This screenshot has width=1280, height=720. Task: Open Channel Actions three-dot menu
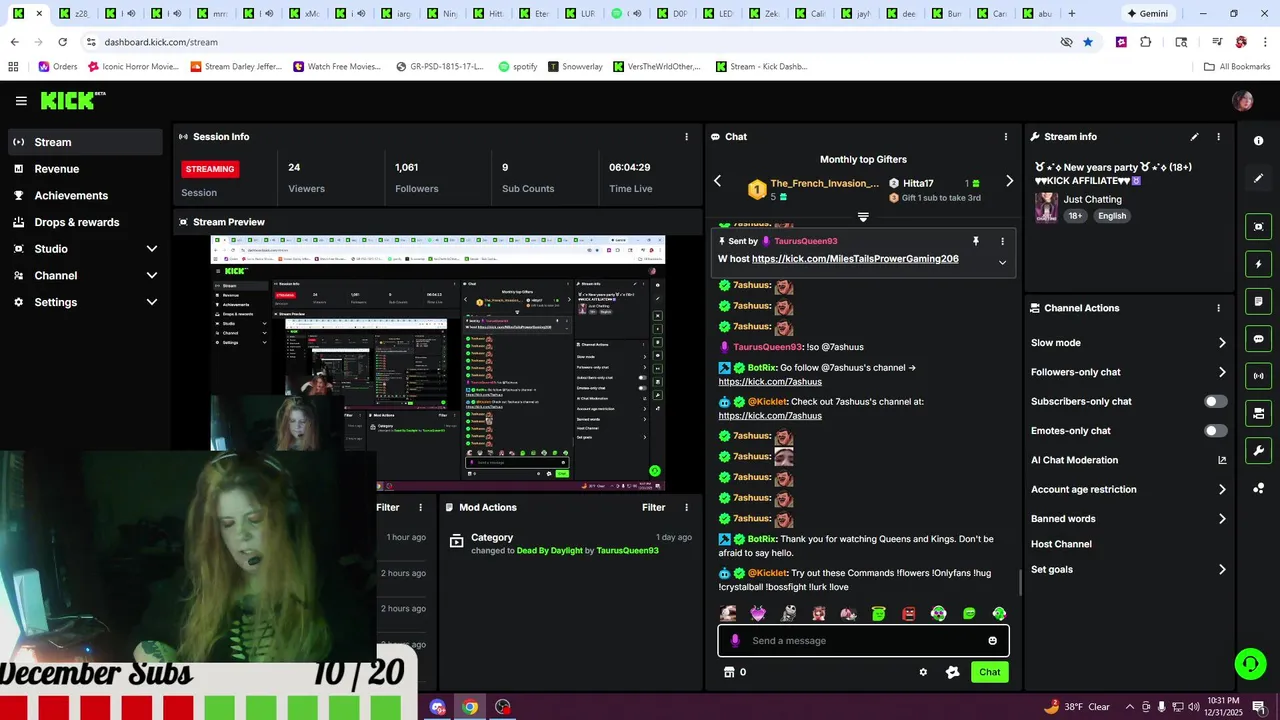[1218, 308]
